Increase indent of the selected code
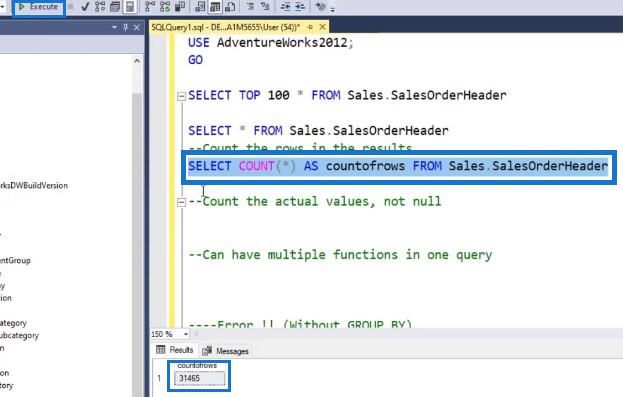The height and width of the screenshot is (397, 623). click(300, 7)
